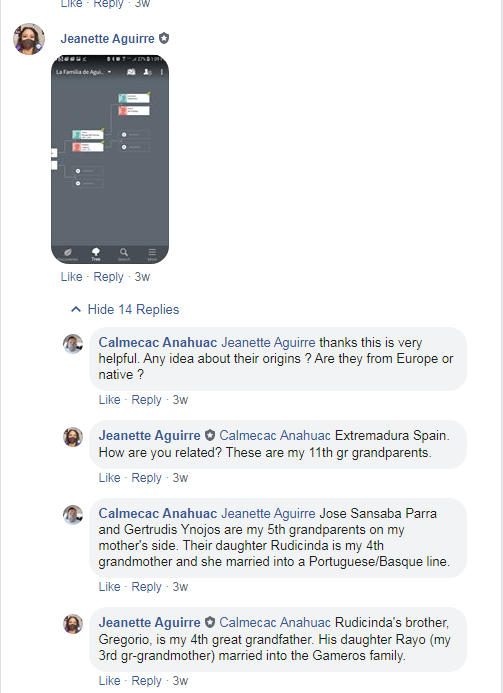503x693 pixels.
Task: Reply to the Rudicinda's brother comment
Action: pyautogui.click(x=146, y=681)
